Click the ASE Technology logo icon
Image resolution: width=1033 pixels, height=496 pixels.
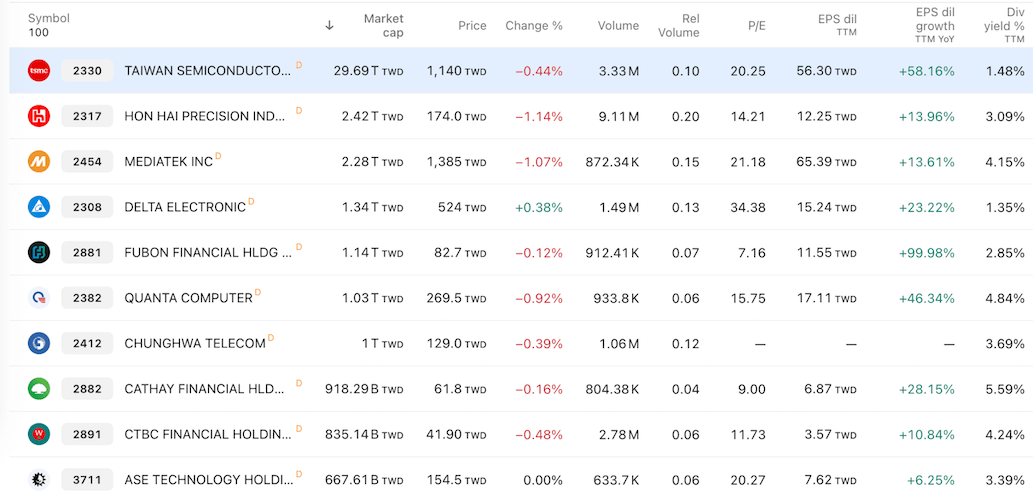point(38,480)
